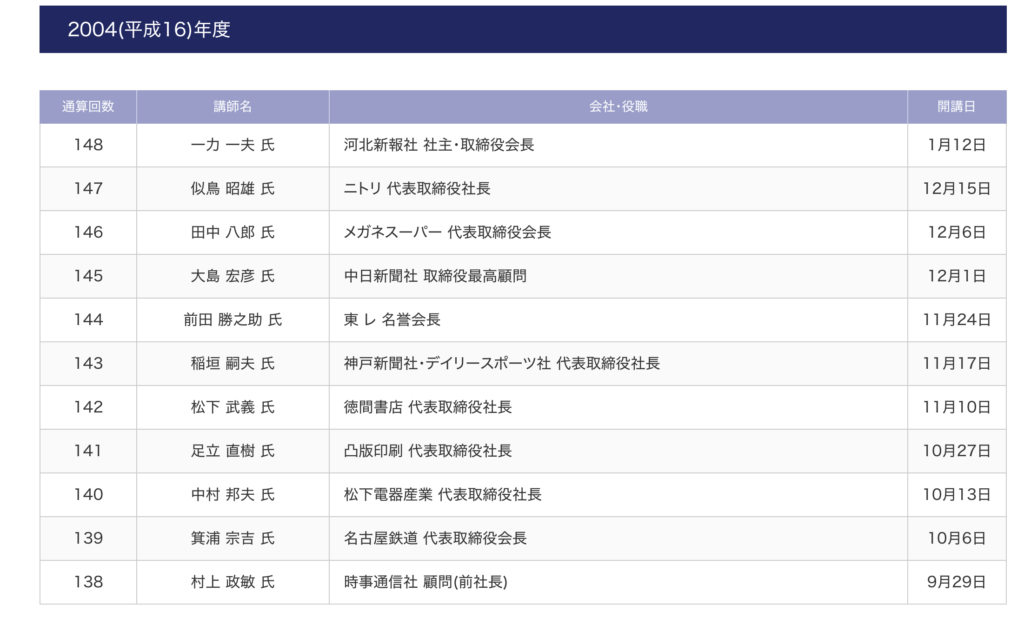Select cell with number 143
The width and height of the screenshot is (1024, 625).
(88, 364)
